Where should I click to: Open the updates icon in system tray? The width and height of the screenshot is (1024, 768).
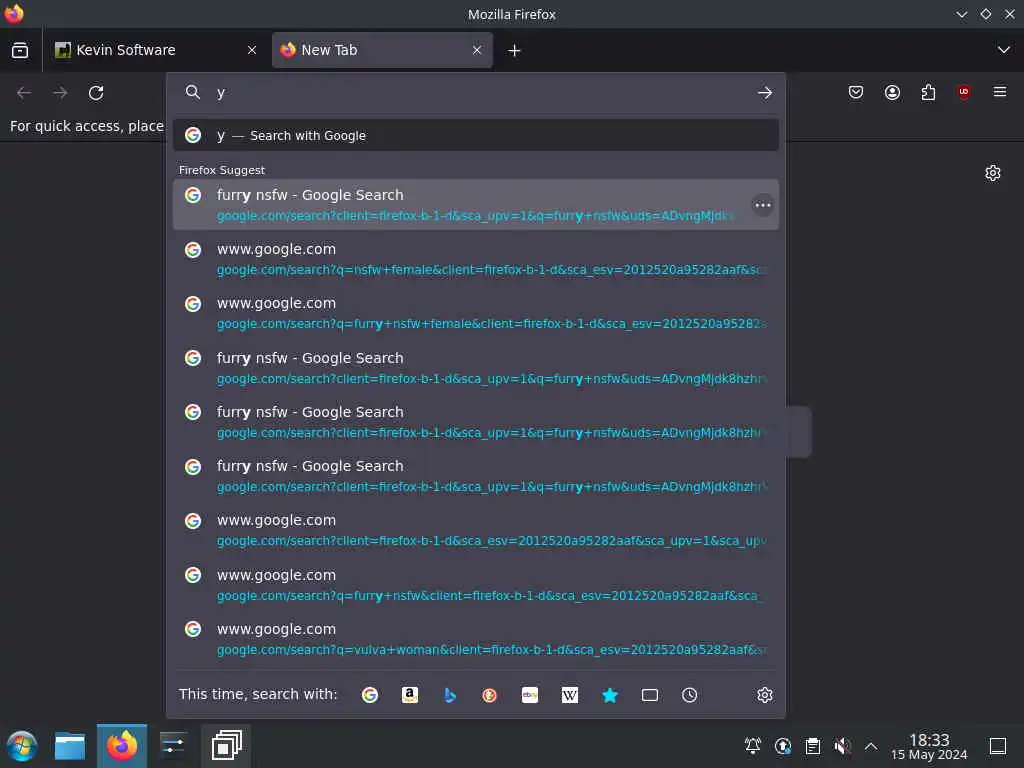click(x=782, y=746)
